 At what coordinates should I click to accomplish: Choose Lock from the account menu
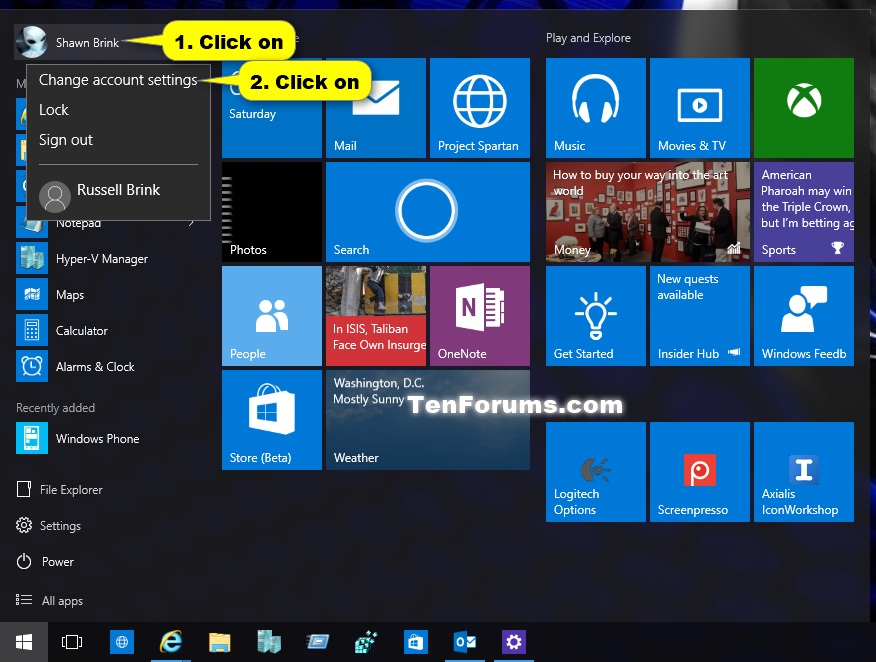pos(54,110)
